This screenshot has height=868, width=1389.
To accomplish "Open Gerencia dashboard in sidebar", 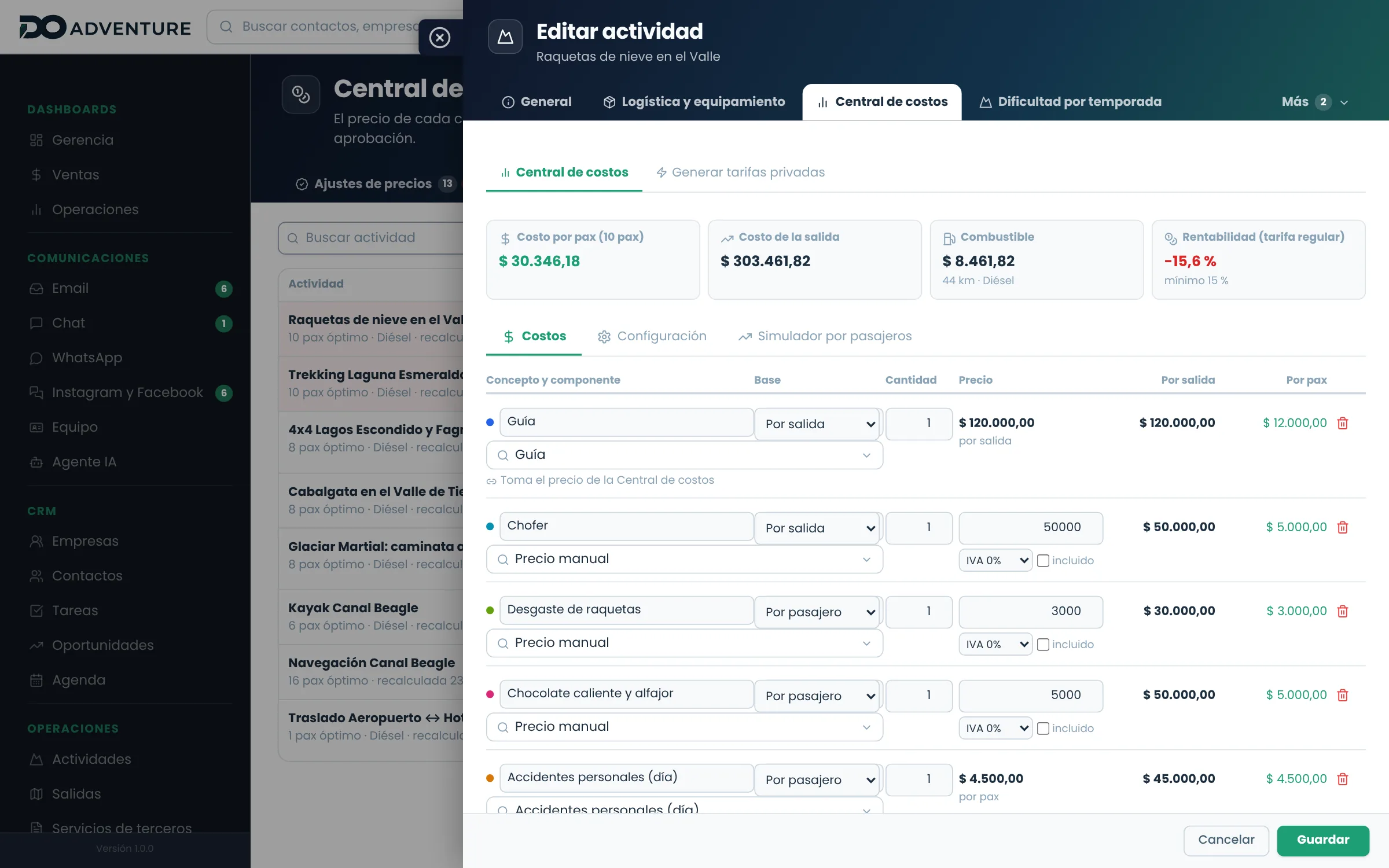I will pyautogui.click(x=83, y=140).
